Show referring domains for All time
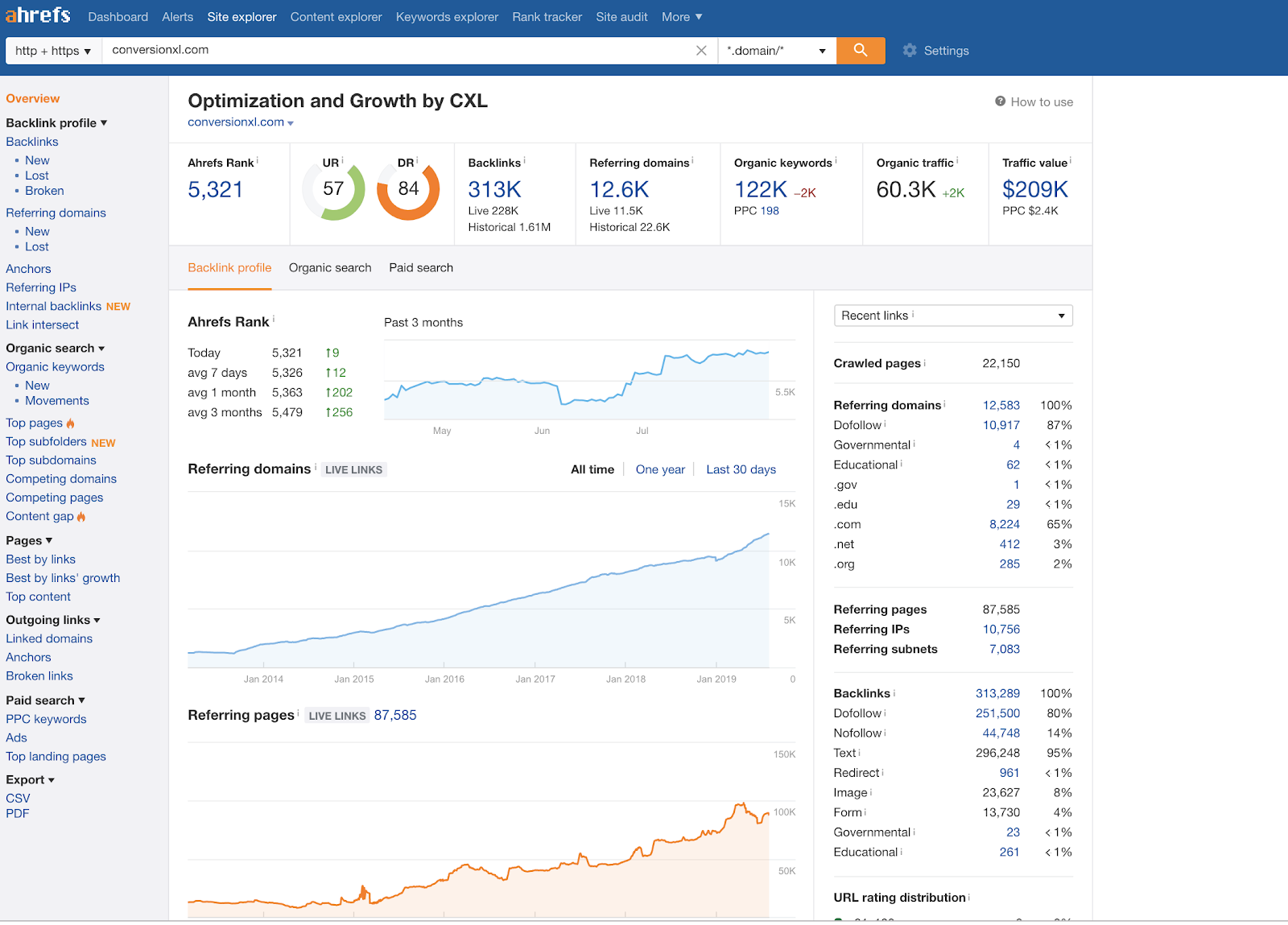1288x925 pixels. click(592, 469)
